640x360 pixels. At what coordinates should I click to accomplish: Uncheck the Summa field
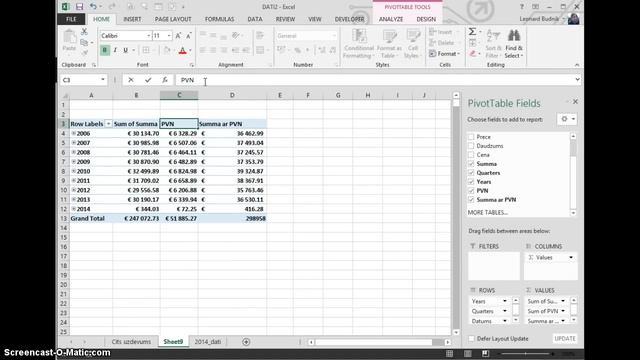click(x=471, y=164)
